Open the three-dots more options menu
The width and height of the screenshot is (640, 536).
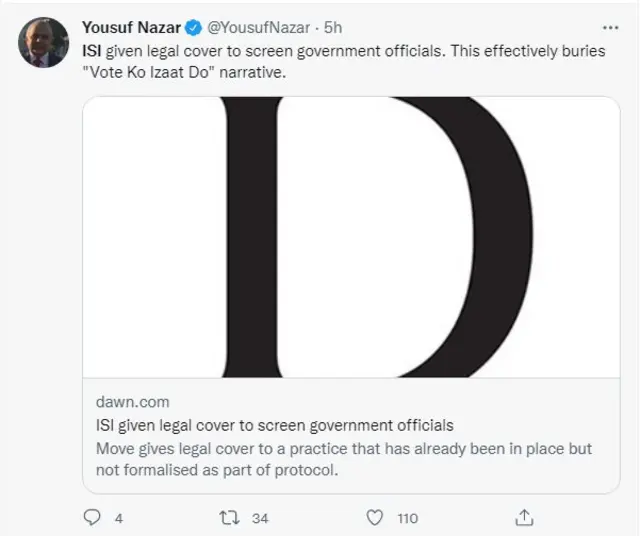[610, 27]
